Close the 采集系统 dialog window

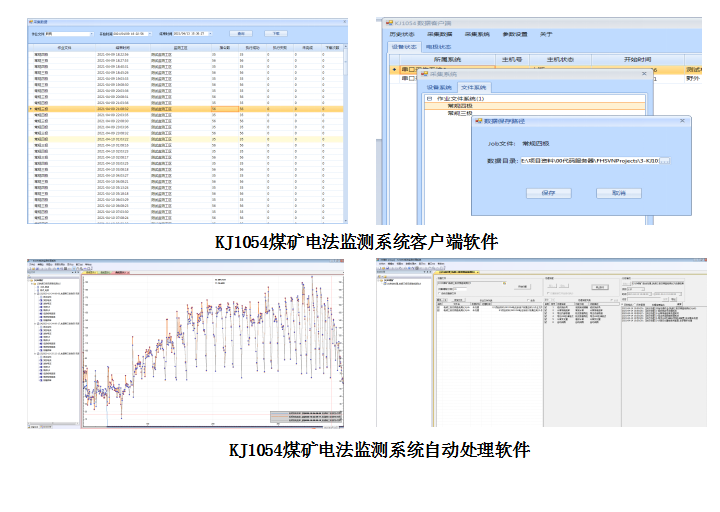(x=642, y=74)
